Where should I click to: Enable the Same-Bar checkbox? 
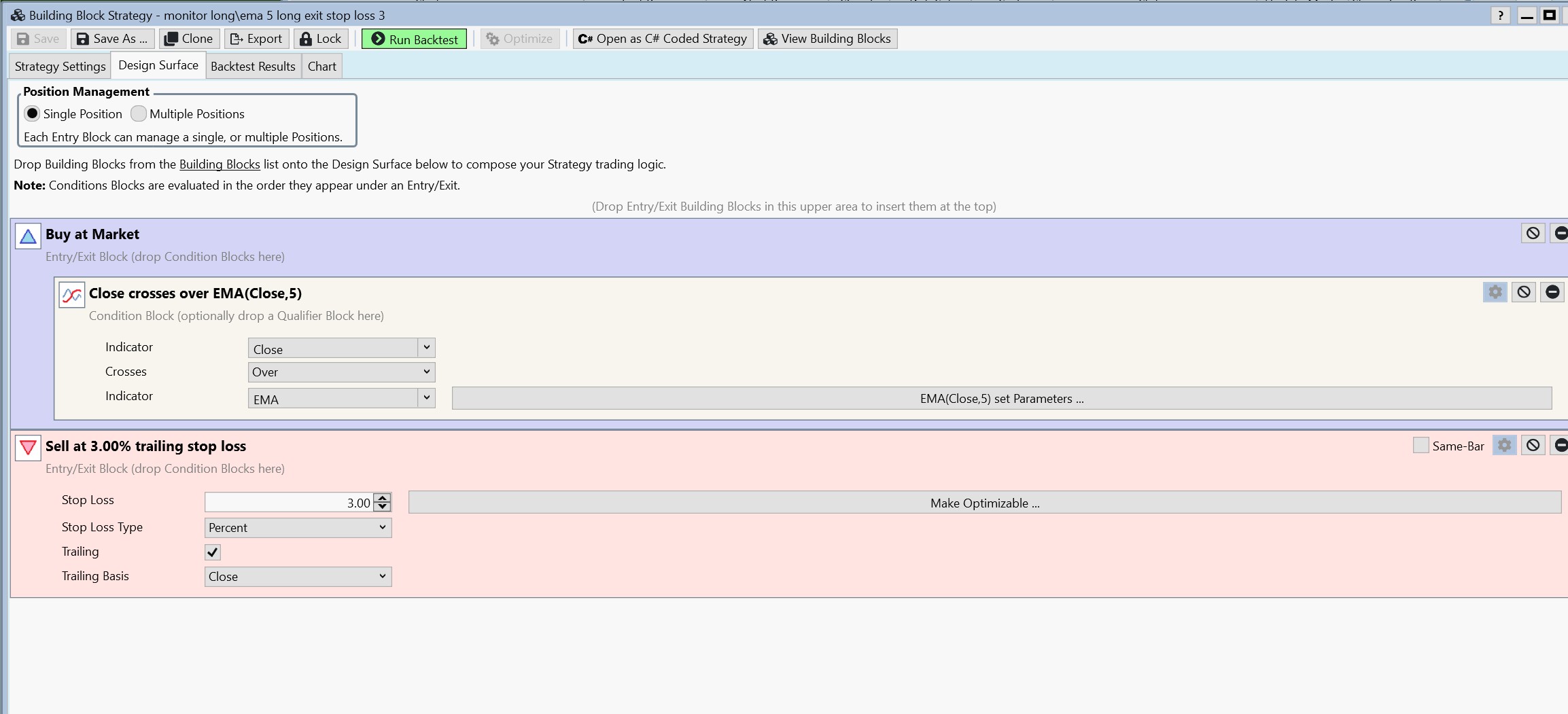coord(1421,446)
